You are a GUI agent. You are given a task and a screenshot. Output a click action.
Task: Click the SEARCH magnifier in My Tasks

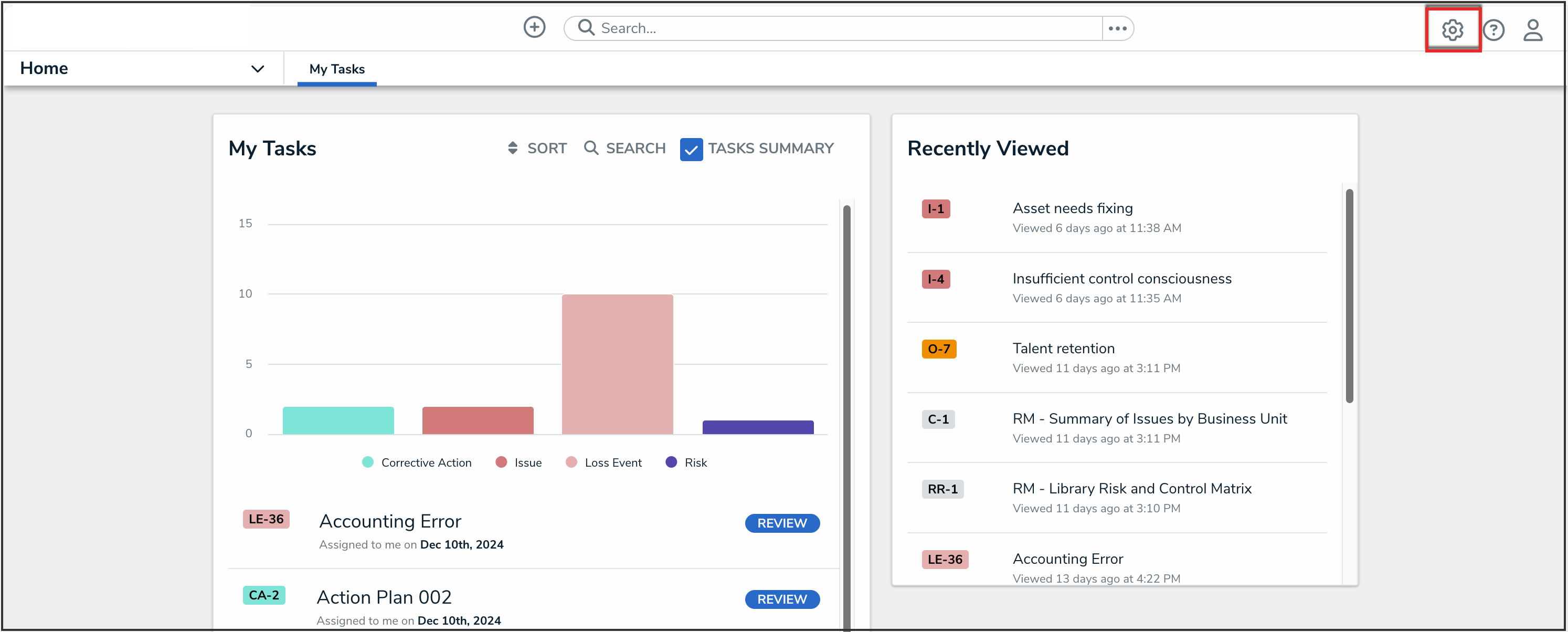coord(590,148)
